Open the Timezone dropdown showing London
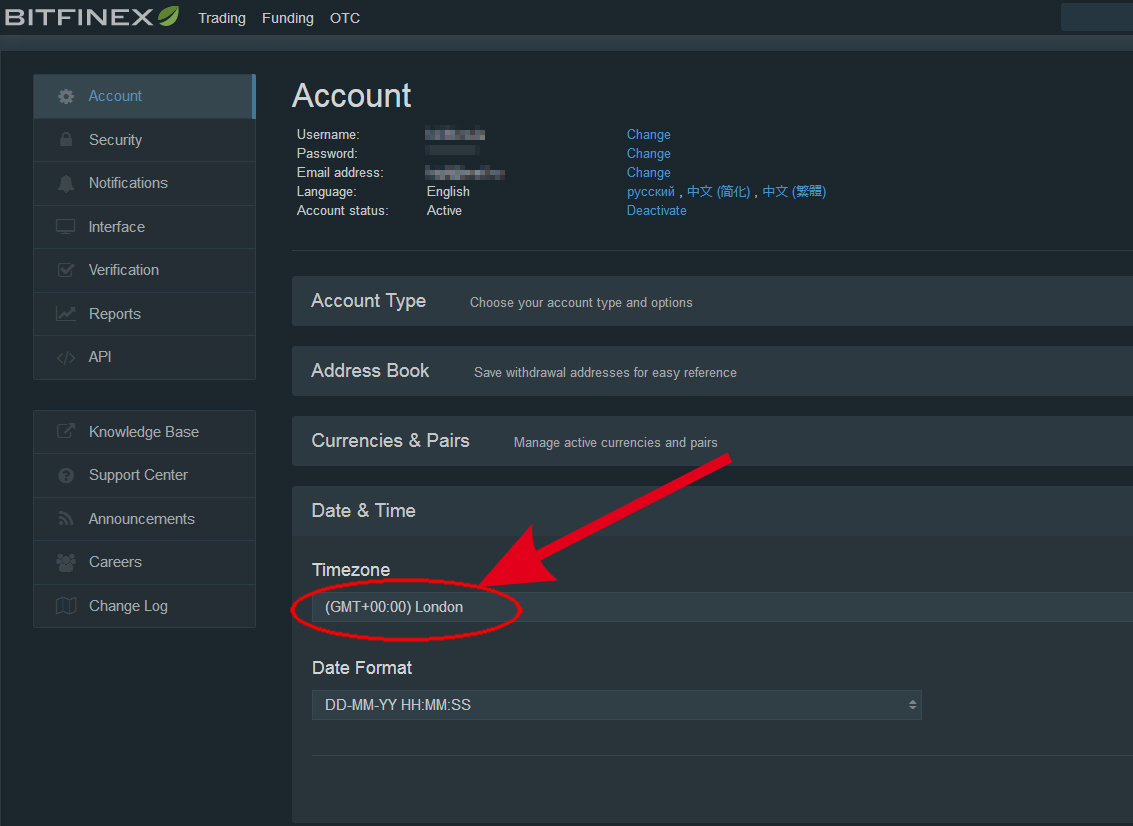1133x826 pixels. coord(723,607)
